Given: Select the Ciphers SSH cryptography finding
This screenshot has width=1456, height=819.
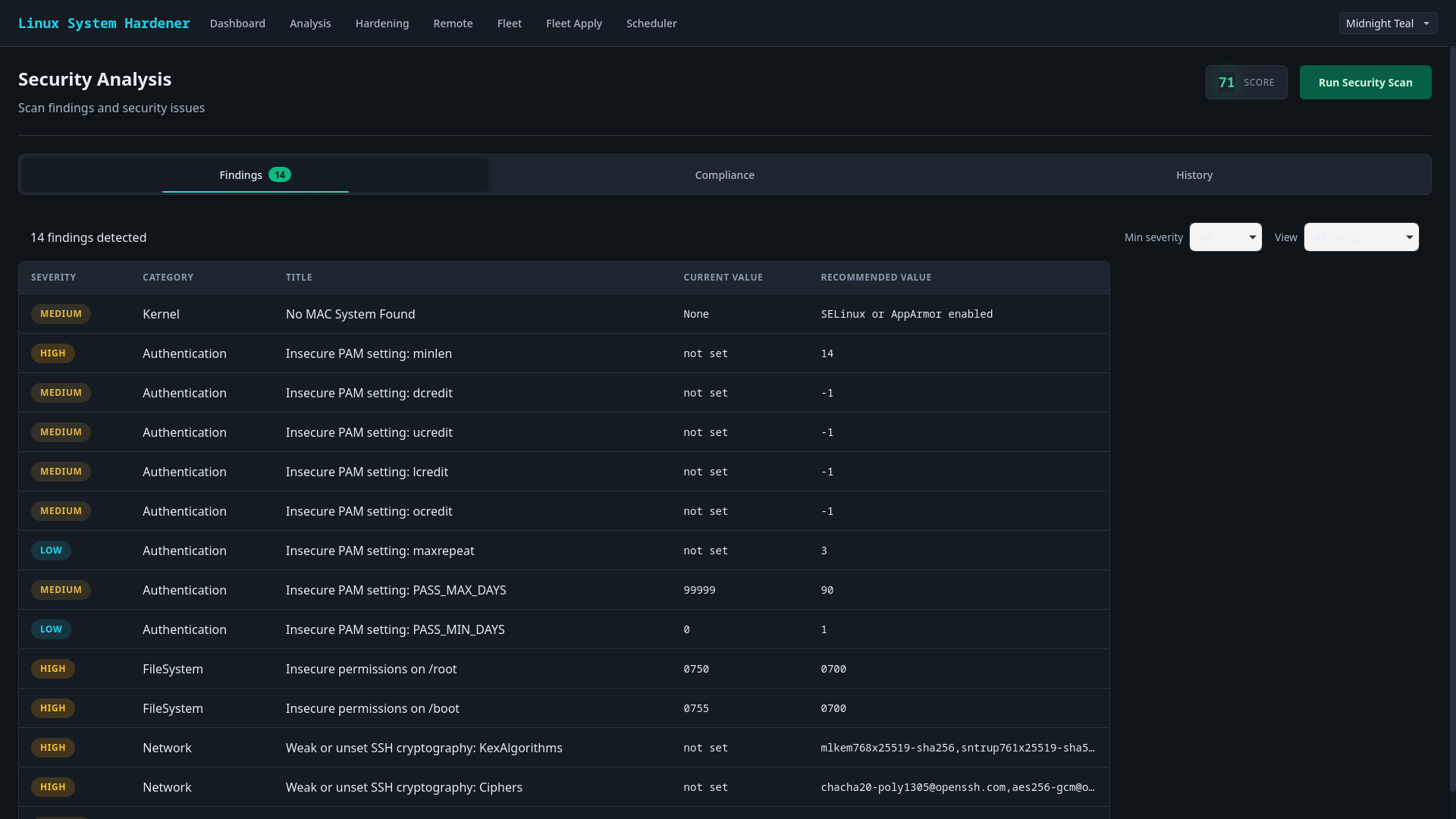Looking at the screenshot, I should point(564,787).
